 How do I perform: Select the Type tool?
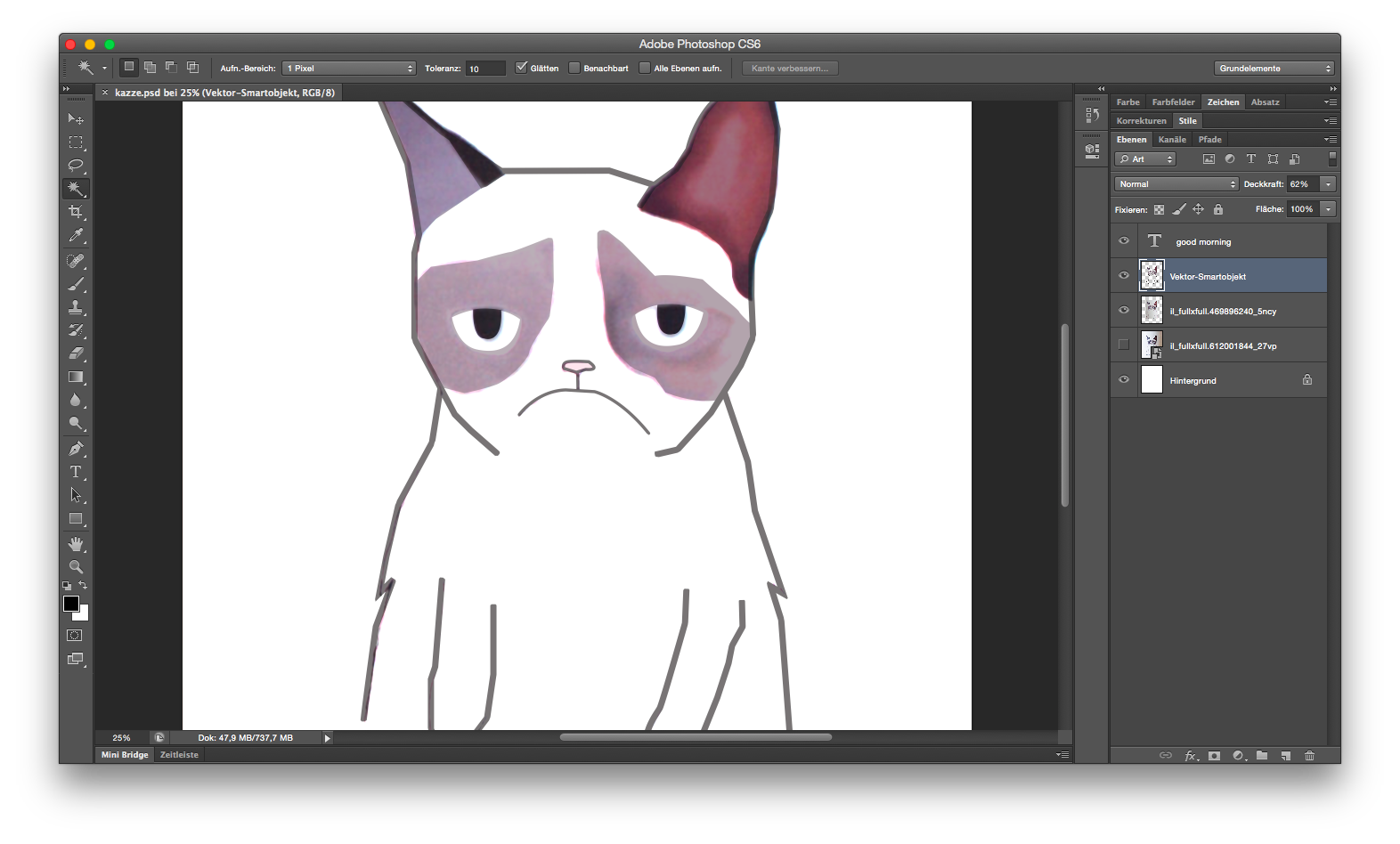tap(76, 472)
